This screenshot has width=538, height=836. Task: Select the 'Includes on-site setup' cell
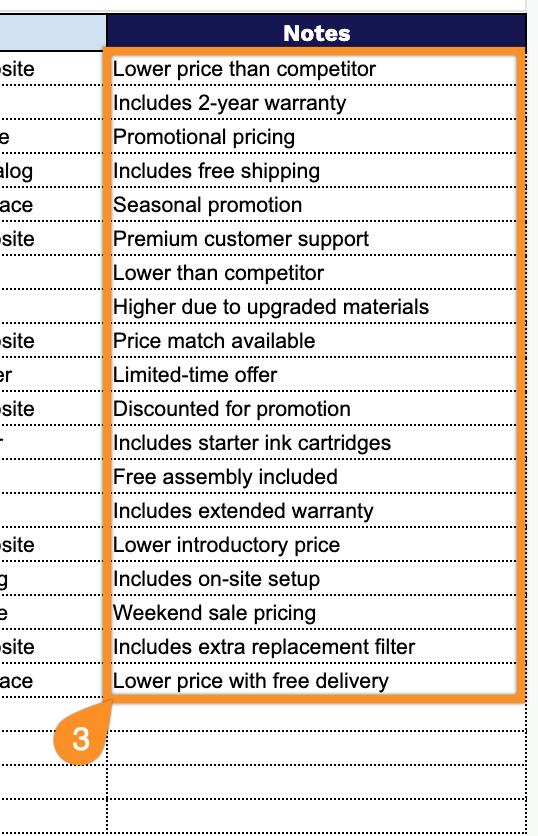point(316,579)
